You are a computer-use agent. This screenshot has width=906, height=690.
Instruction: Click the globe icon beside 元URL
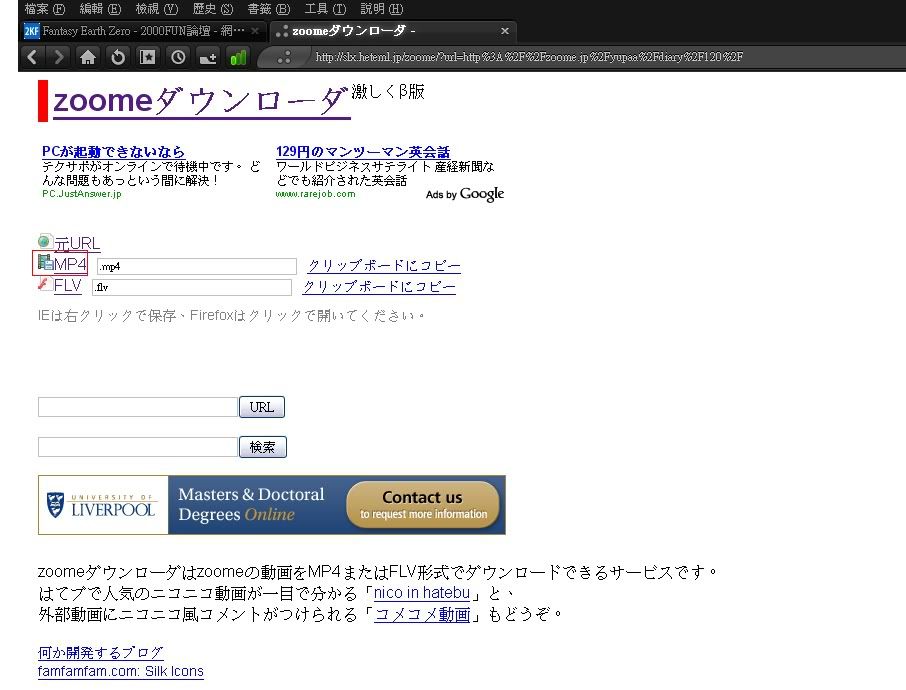[x=44, y=240]
